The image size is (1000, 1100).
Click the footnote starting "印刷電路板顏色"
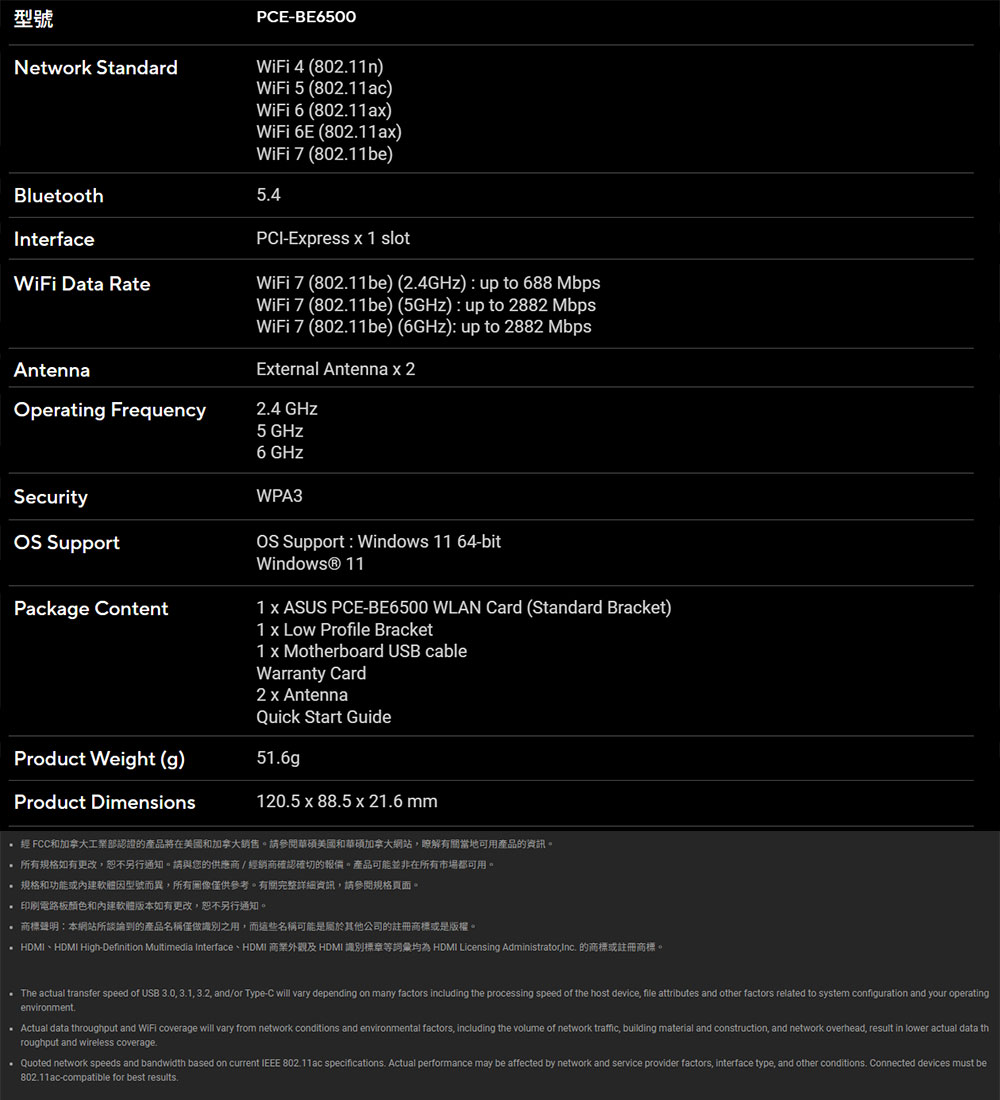tap(143, 906)
